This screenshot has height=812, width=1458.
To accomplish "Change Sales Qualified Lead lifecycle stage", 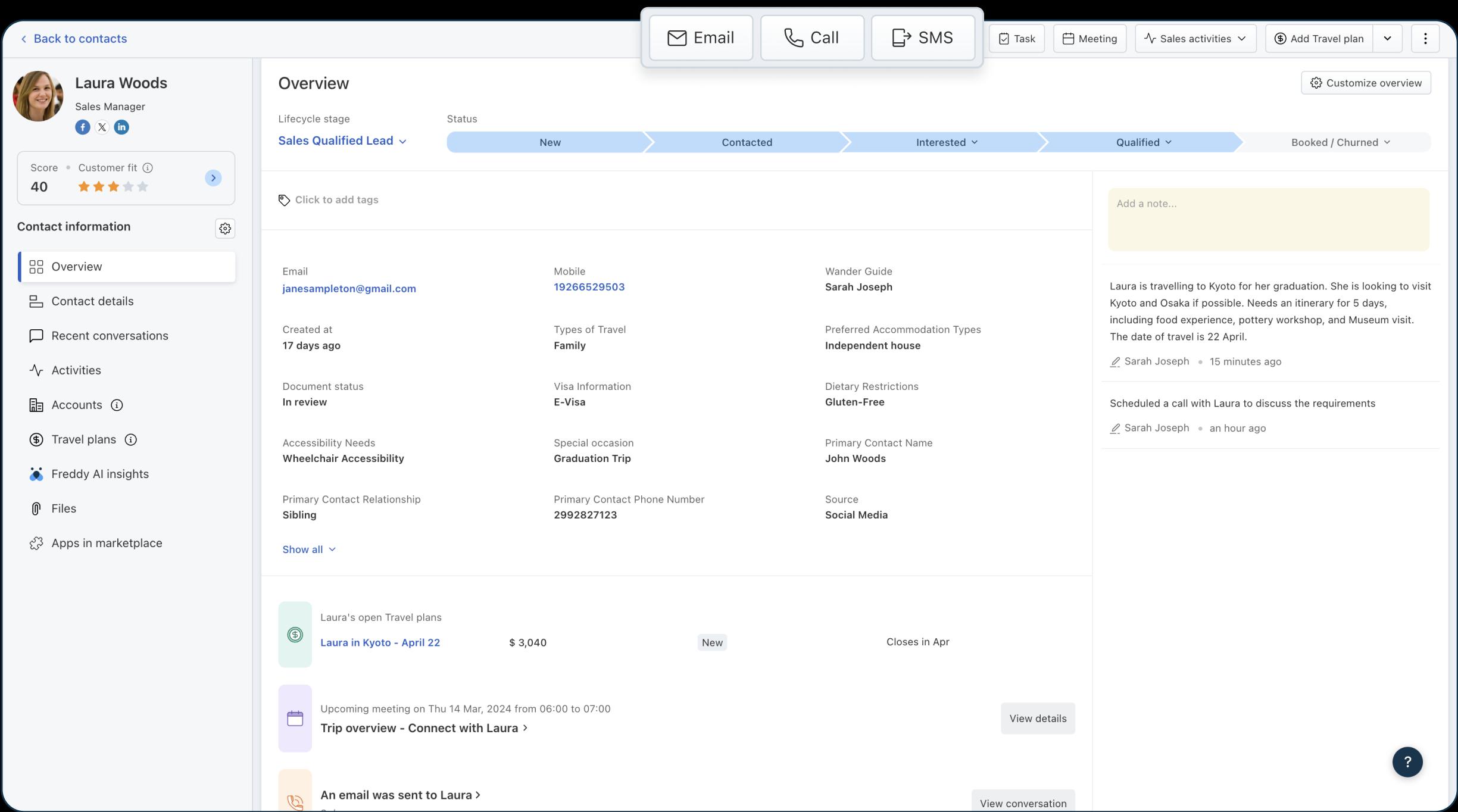I will click(342, 141).
